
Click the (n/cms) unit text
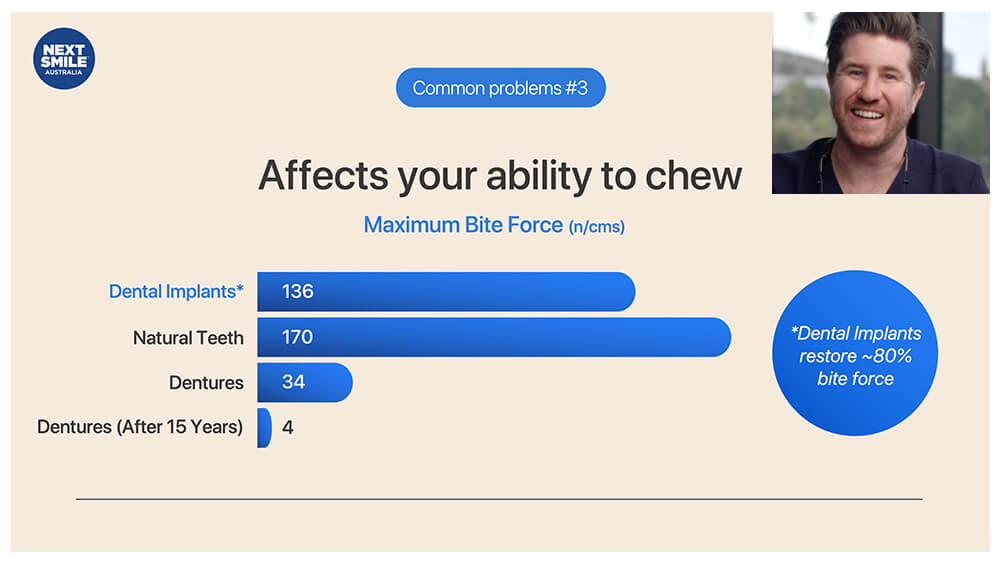597,227
